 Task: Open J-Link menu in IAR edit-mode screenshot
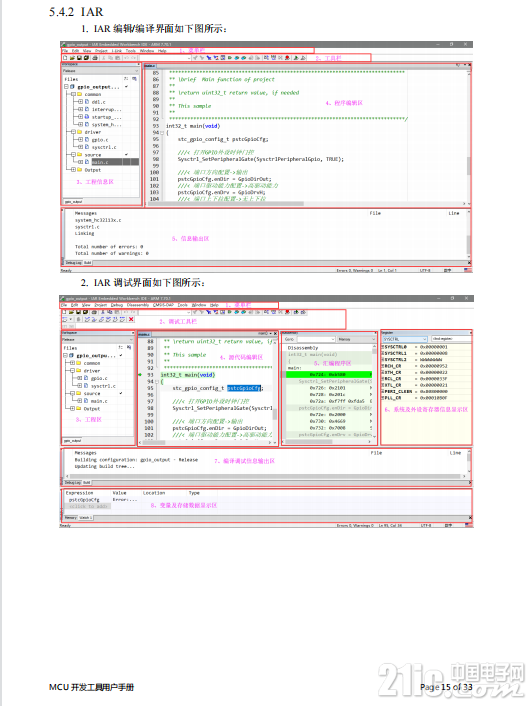117,51
